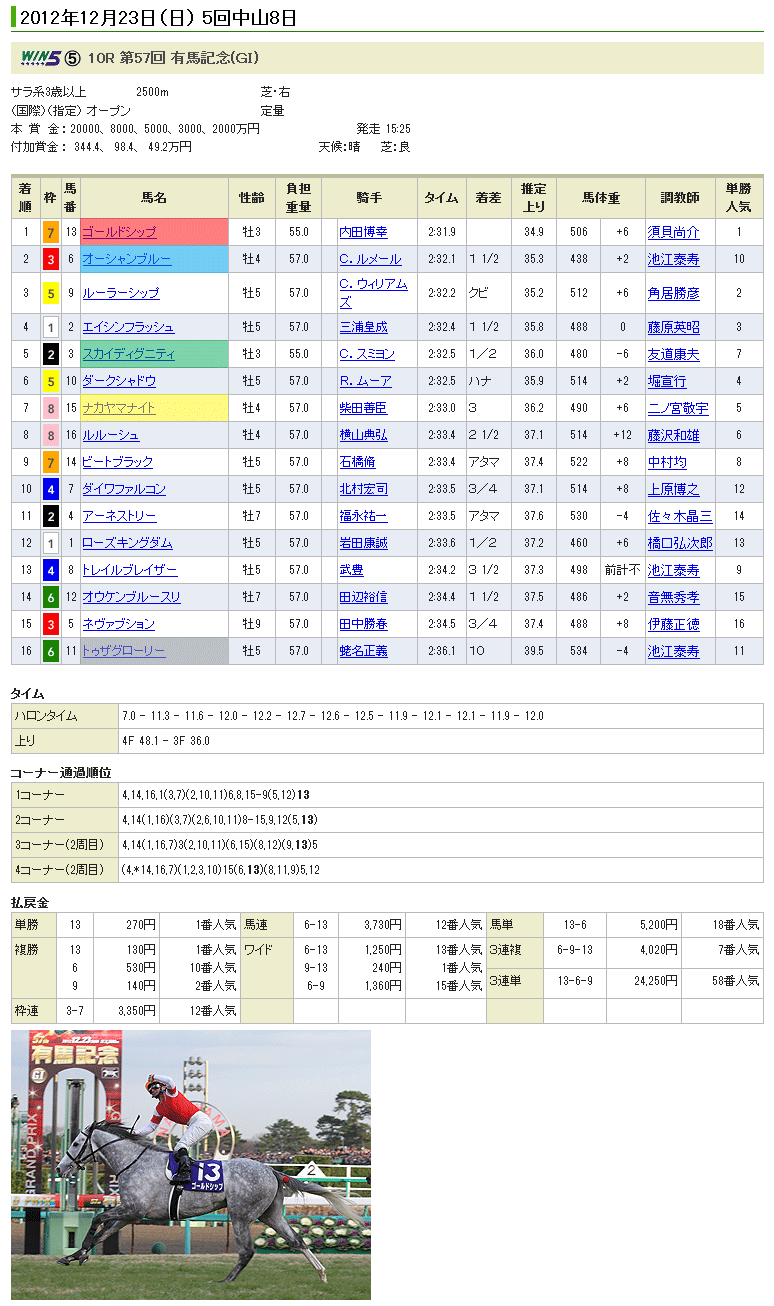Image resolution: width=774 pixels, height=1306 pixels.
Task: Click the blue frame 4 box in ダイワファルコン row
Action: [x=50, y=489]
